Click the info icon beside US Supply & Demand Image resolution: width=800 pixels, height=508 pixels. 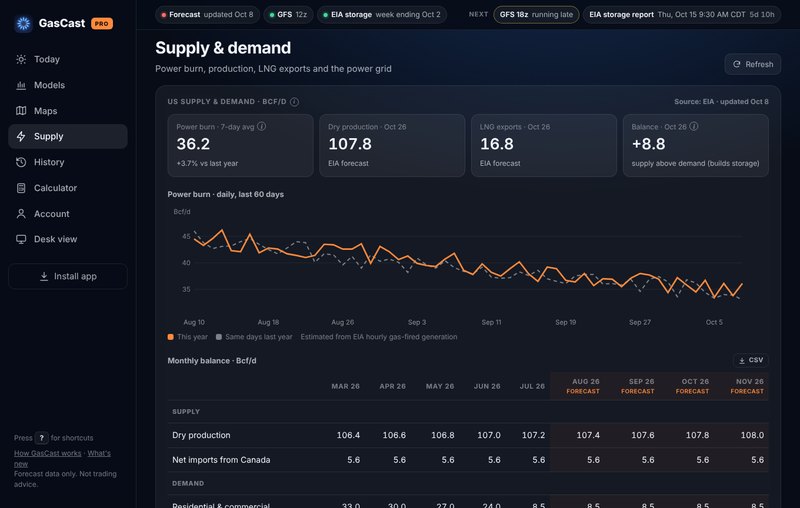[294, 102]
